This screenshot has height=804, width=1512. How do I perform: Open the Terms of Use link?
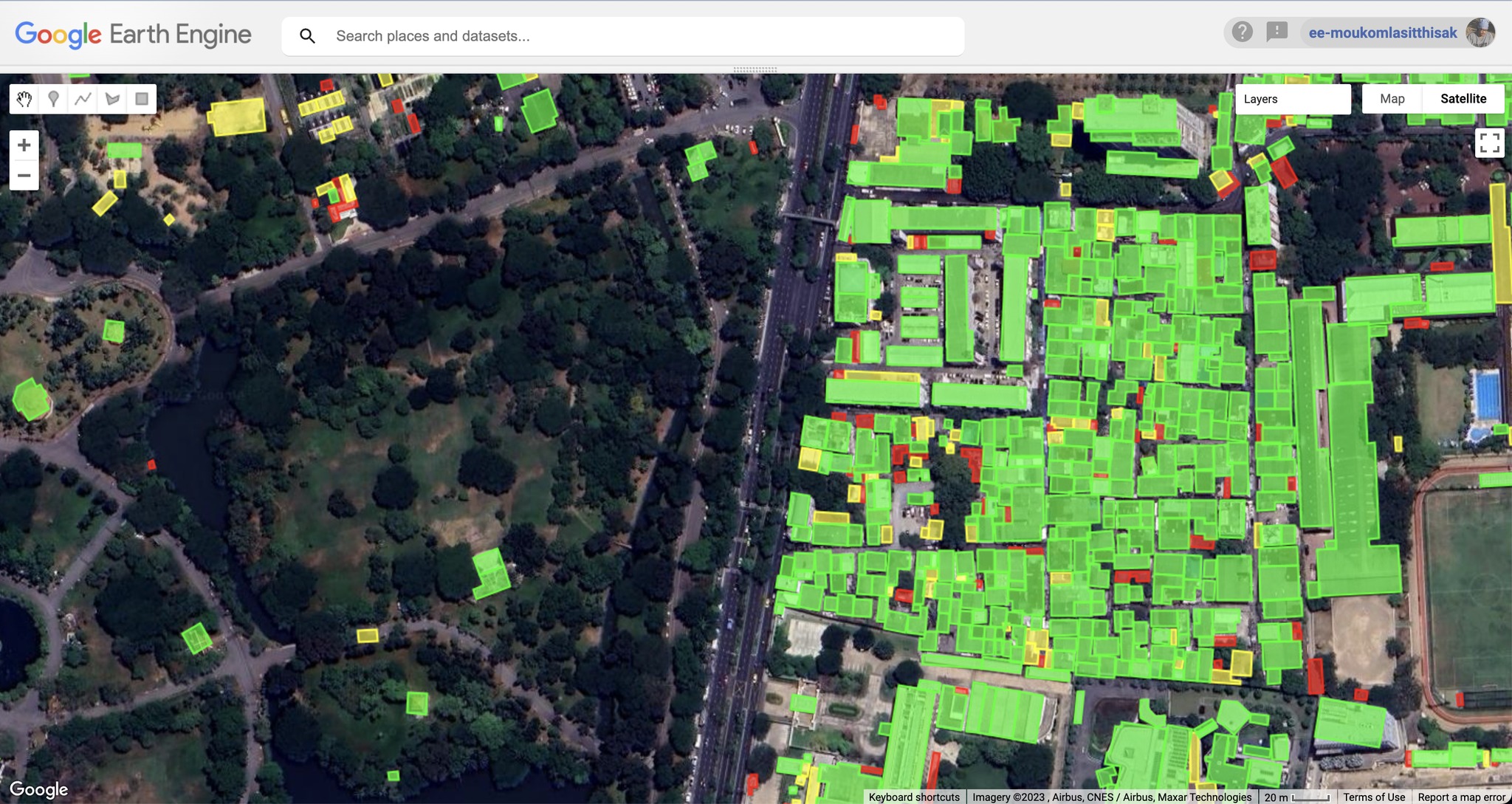pyautogui.click(x=1374, y=797)
